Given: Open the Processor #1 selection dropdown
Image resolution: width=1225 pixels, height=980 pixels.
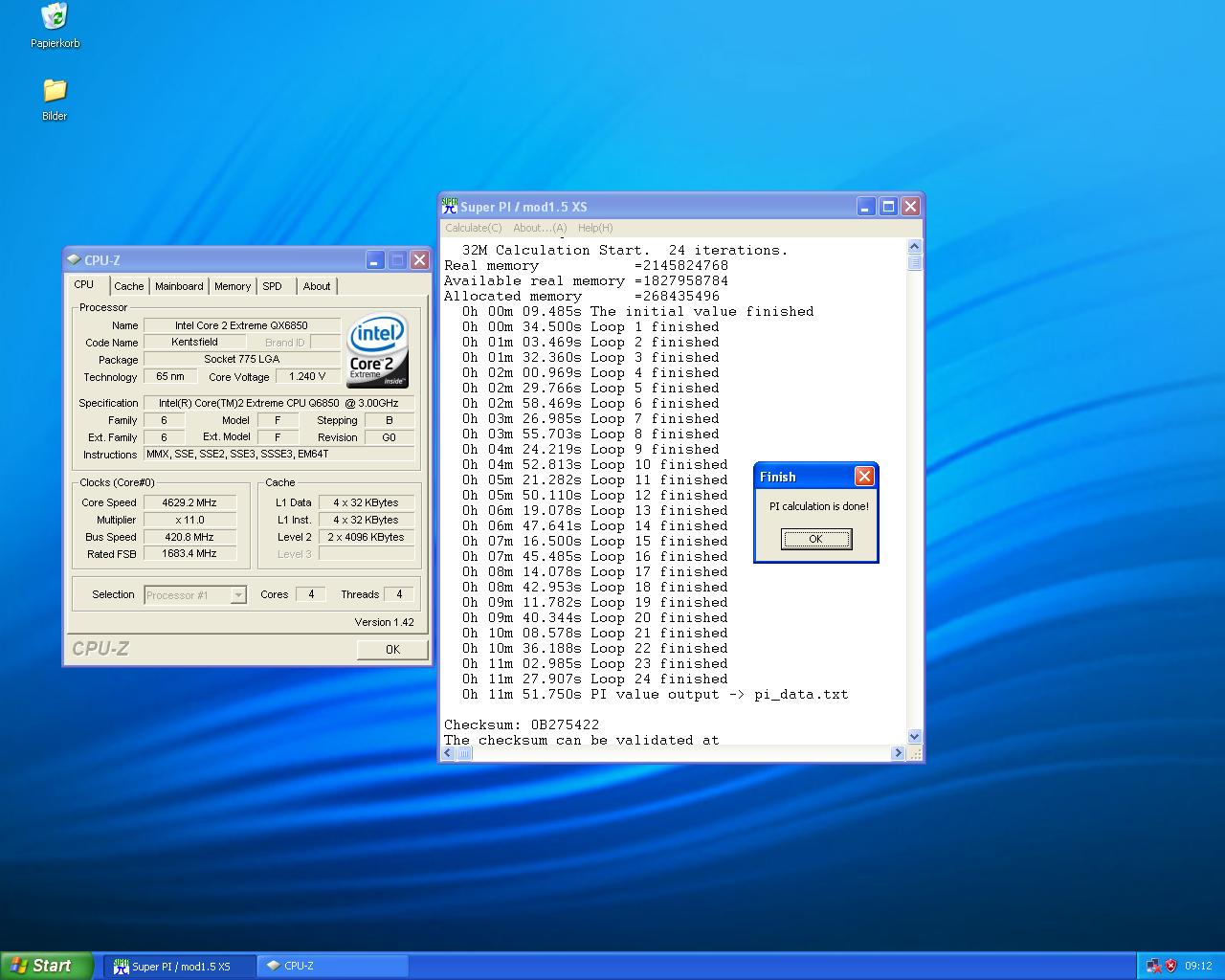Looking at the screenshot, I should (x=195, y=595).
